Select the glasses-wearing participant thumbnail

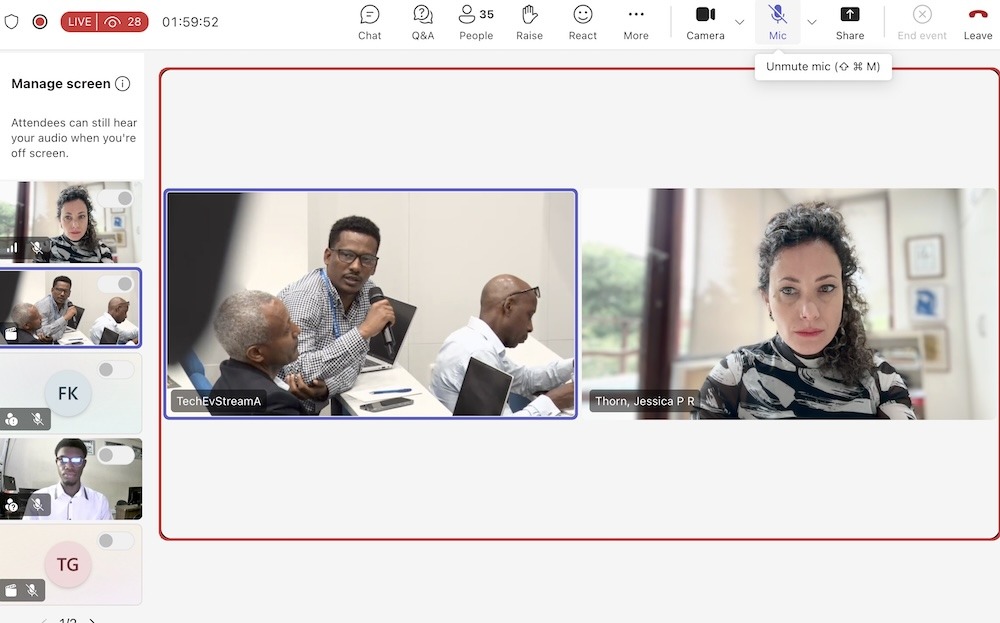pyautogui.click(x=71, y=479)
